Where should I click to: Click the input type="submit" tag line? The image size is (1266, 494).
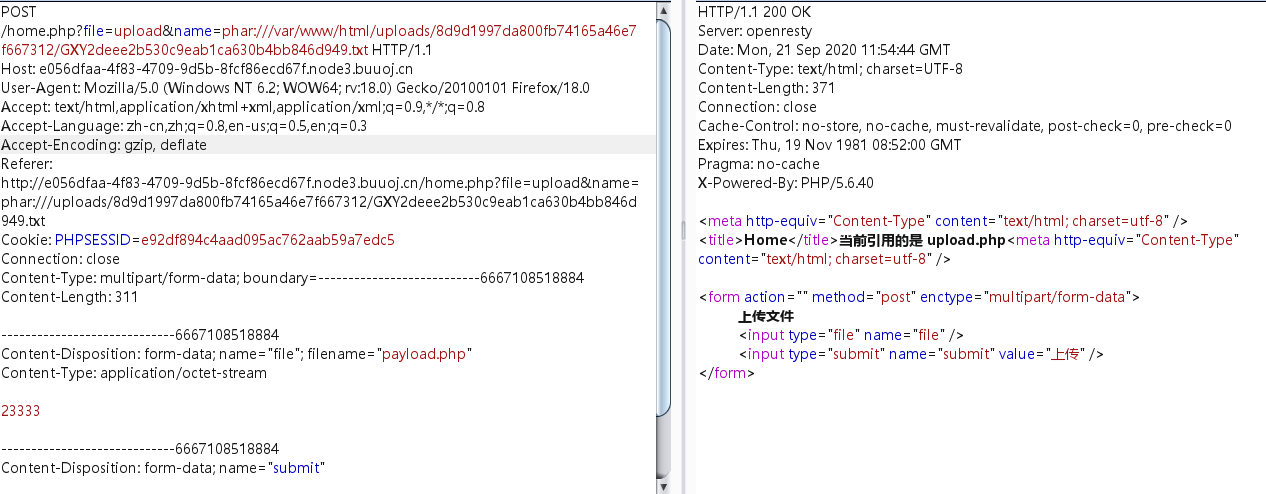tap(921, 354)
